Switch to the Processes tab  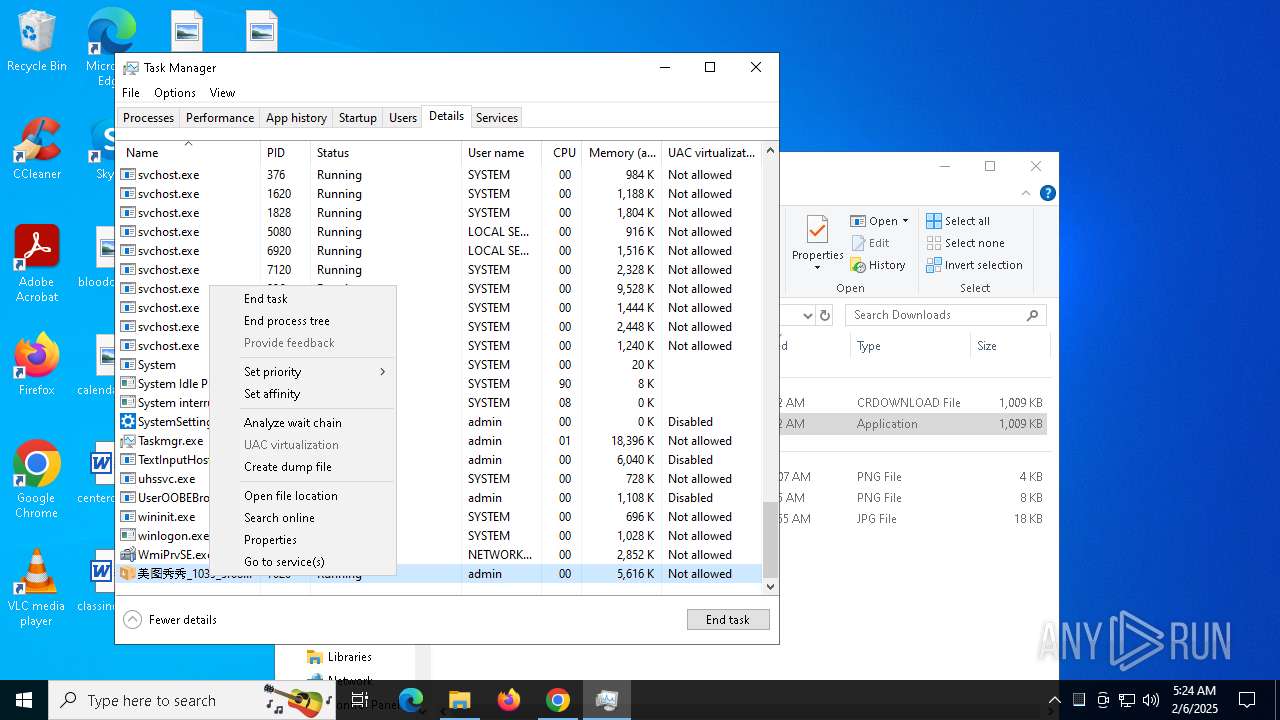tap(148, 118)
